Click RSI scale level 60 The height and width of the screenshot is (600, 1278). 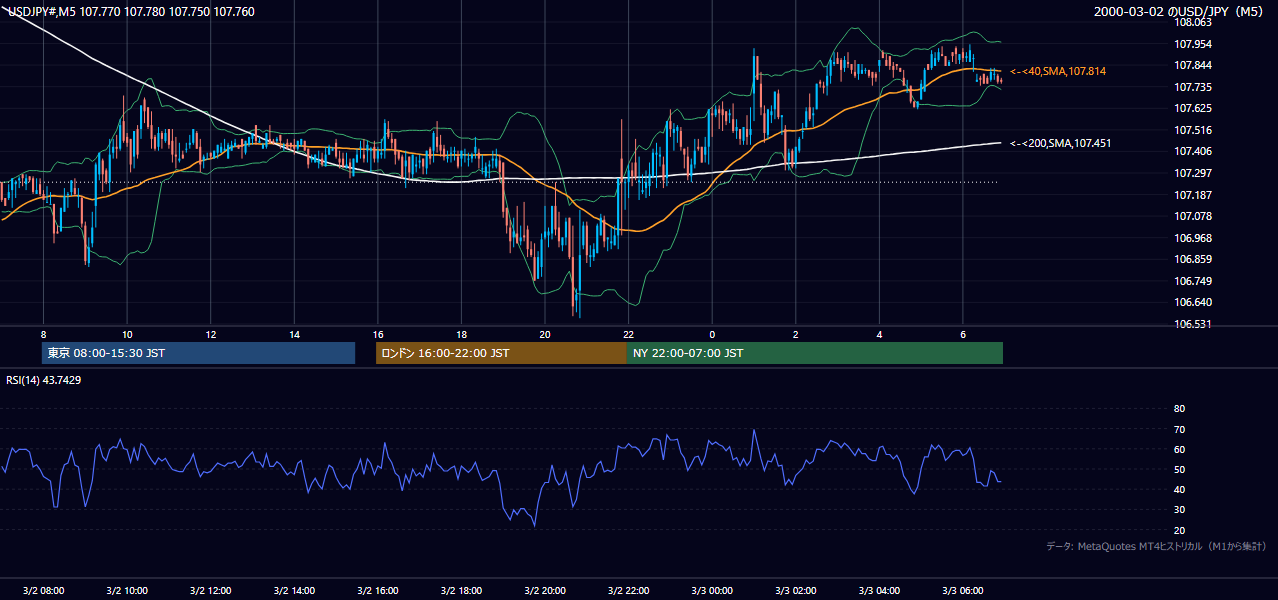(1179, 449)
